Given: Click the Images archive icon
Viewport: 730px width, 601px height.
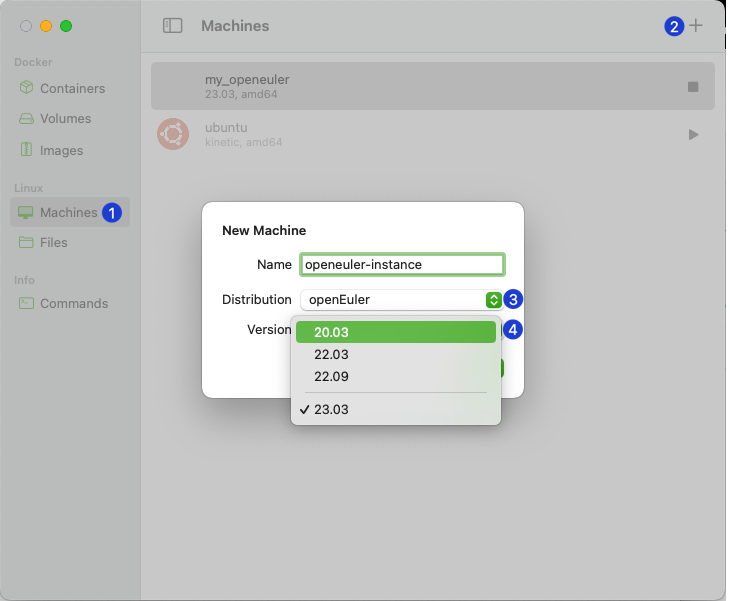Looking at the screenshot, I should tap(26, 149).
